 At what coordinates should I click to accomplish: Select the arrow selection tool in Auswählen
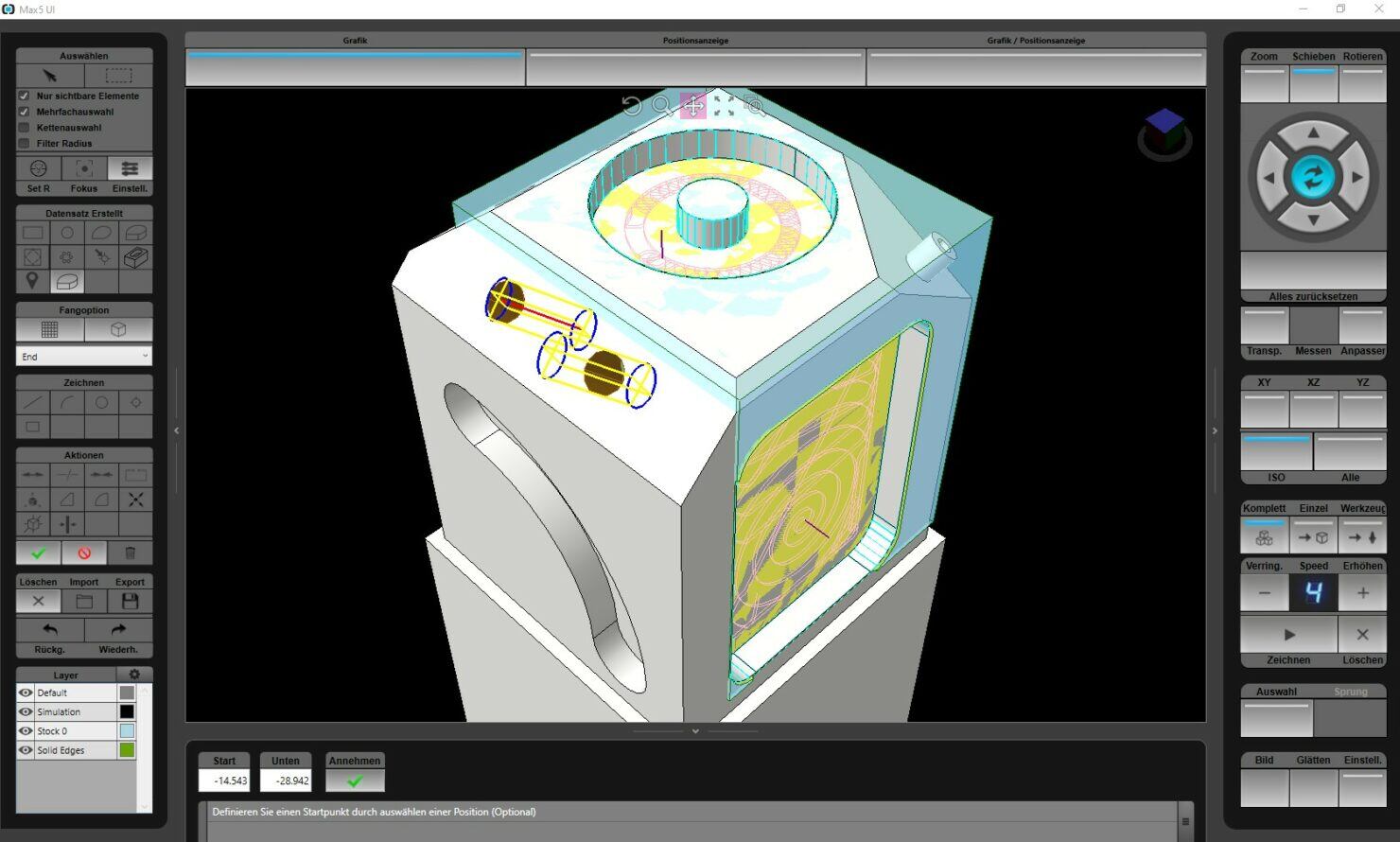pos(48,75)
